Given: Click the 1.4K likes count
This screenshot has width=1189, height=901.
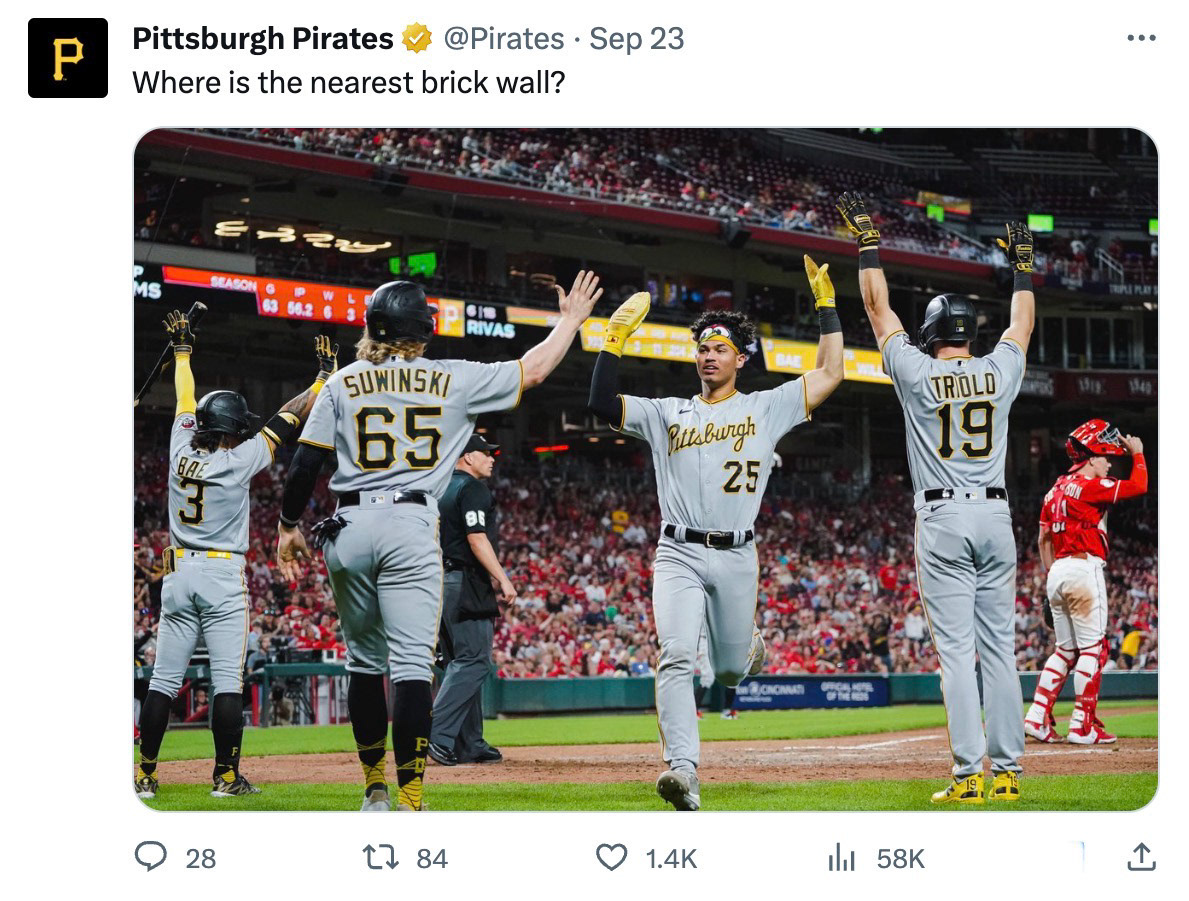Looking at the screenshot, I should 671,859.
